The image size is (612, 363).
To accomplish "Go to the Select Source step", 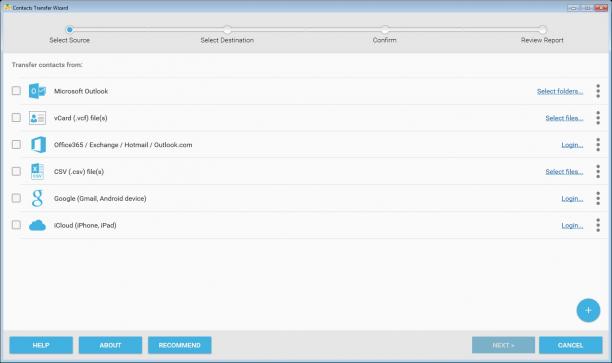I will pos(69,29).
